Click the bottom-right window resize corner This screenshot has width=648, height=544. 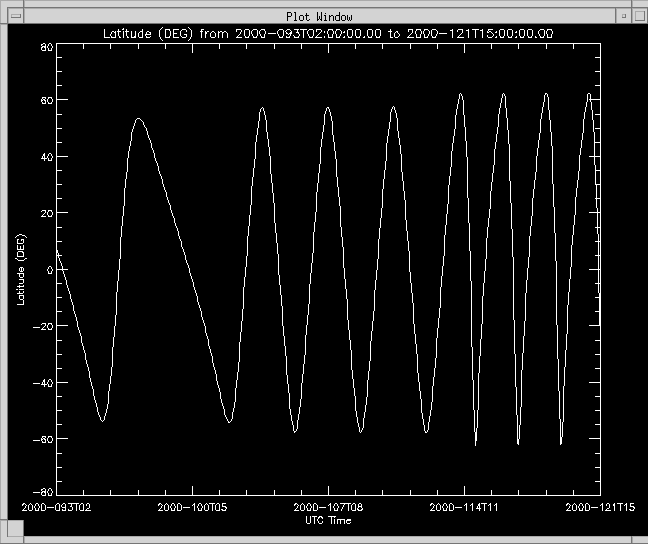point(640,537)
